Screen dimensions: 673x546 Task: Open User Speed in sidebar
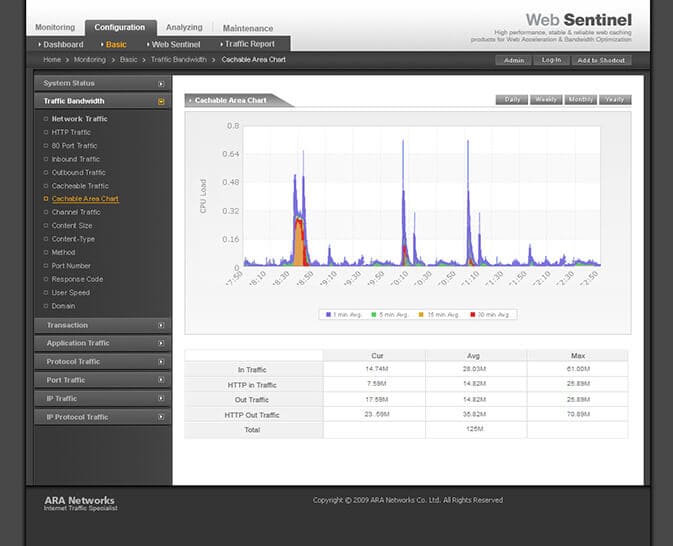click(x=71, y=292)
